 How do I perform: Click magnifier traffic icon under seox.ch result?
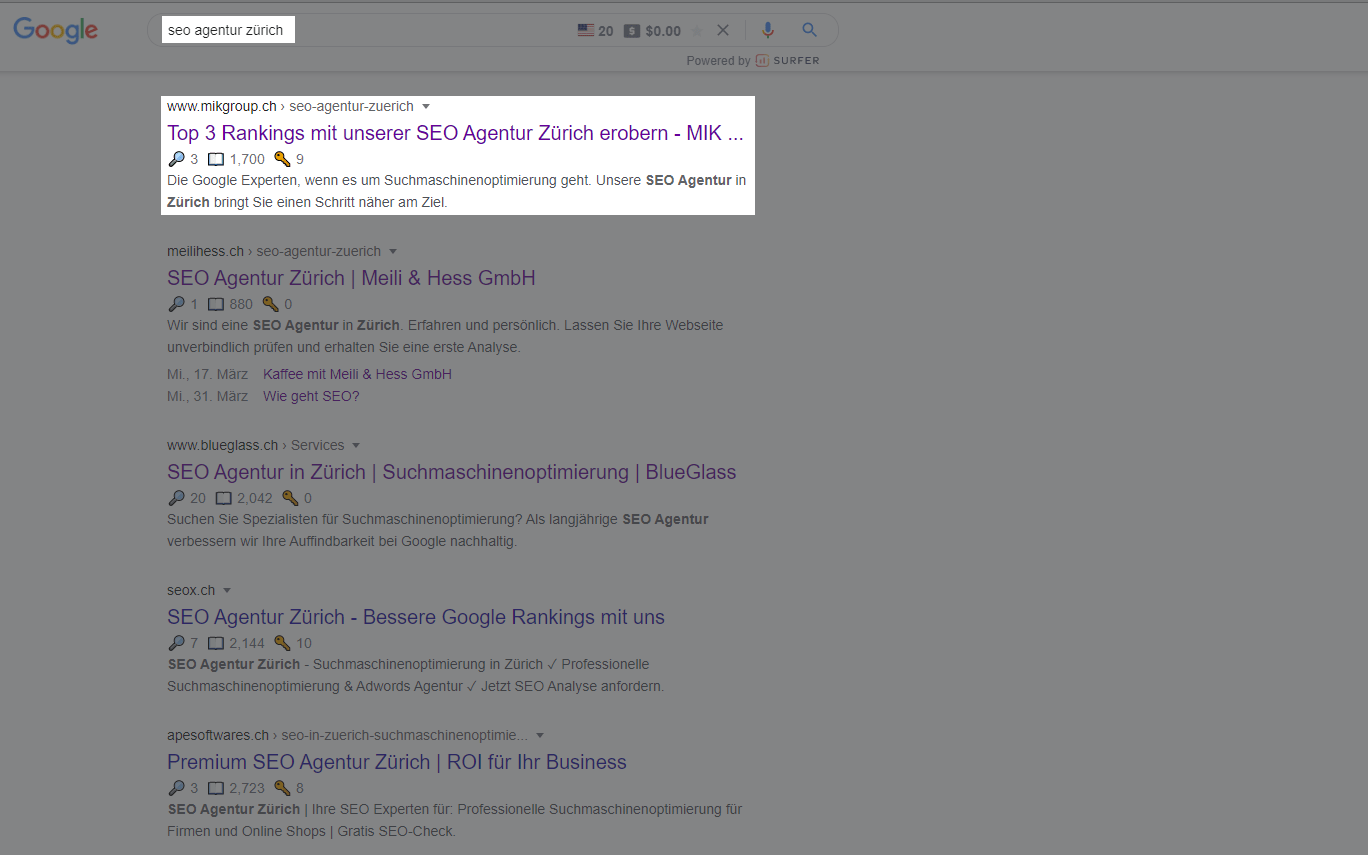176,643
